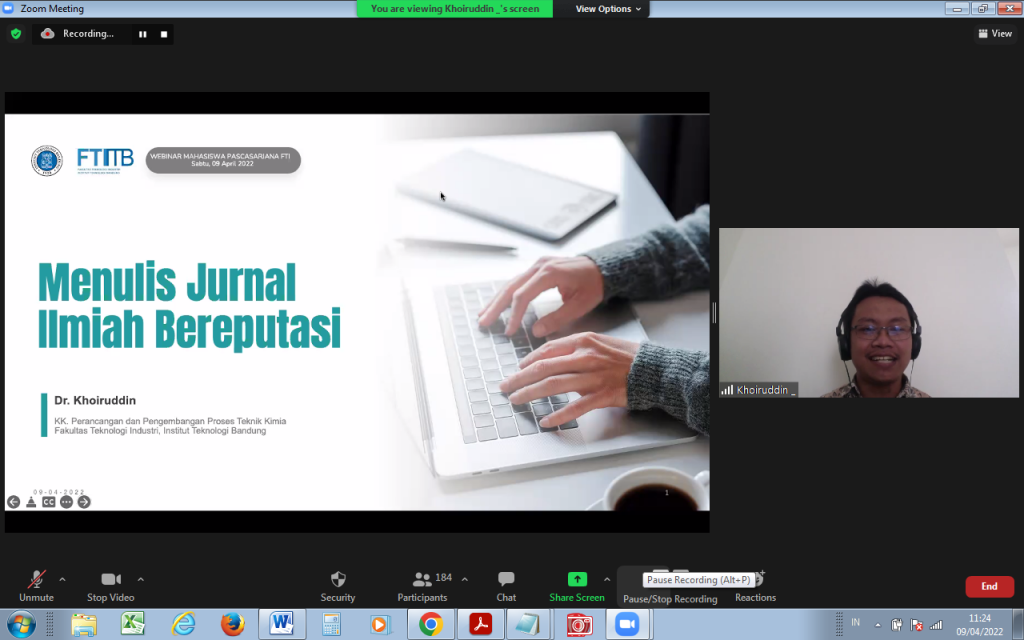Image resolution: width=1024 pixels, height=640 pixels.
Task: Open the View layout menu
Action: tap(995, 34)
